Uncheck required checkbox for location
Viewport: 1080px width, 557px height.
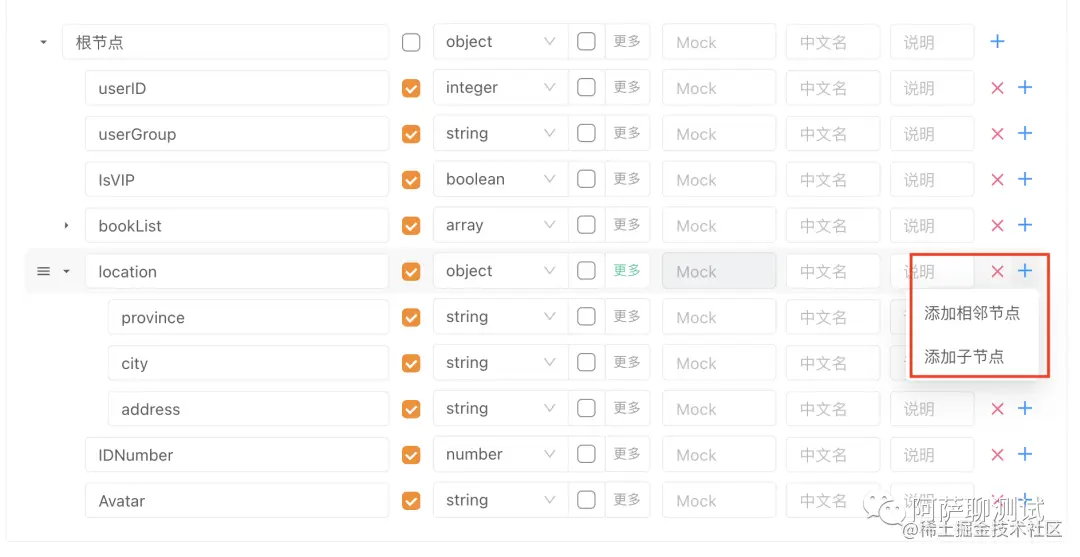(x=411, y=271)
